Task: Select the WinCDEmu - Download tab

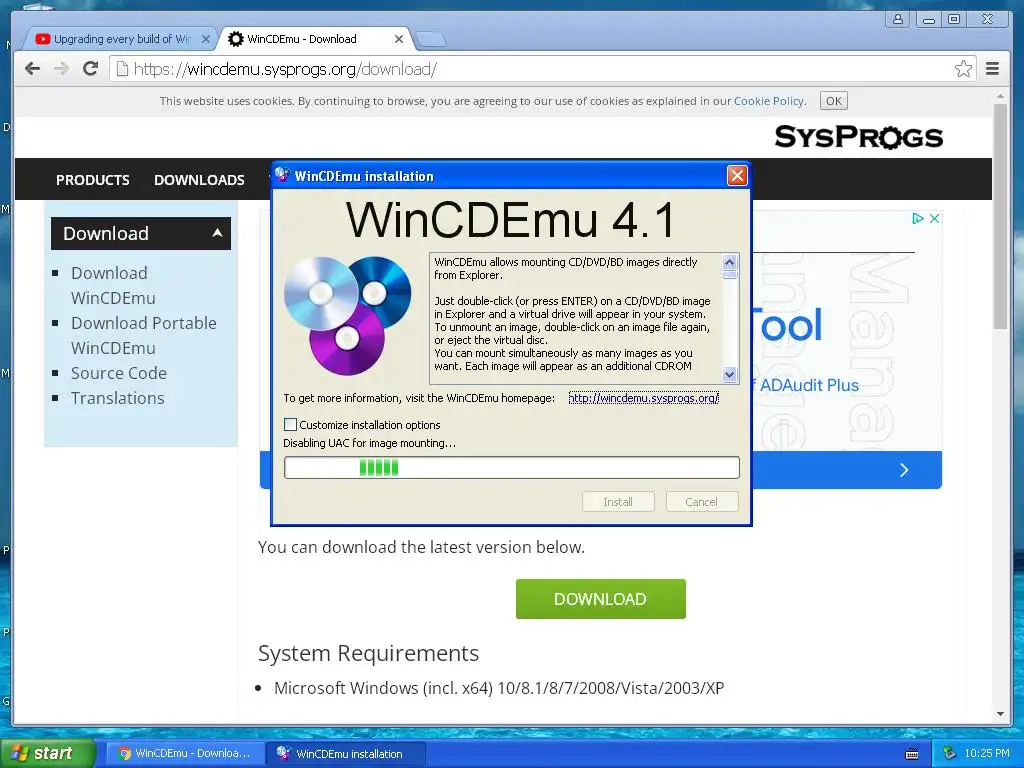Action: pos(315,39)
